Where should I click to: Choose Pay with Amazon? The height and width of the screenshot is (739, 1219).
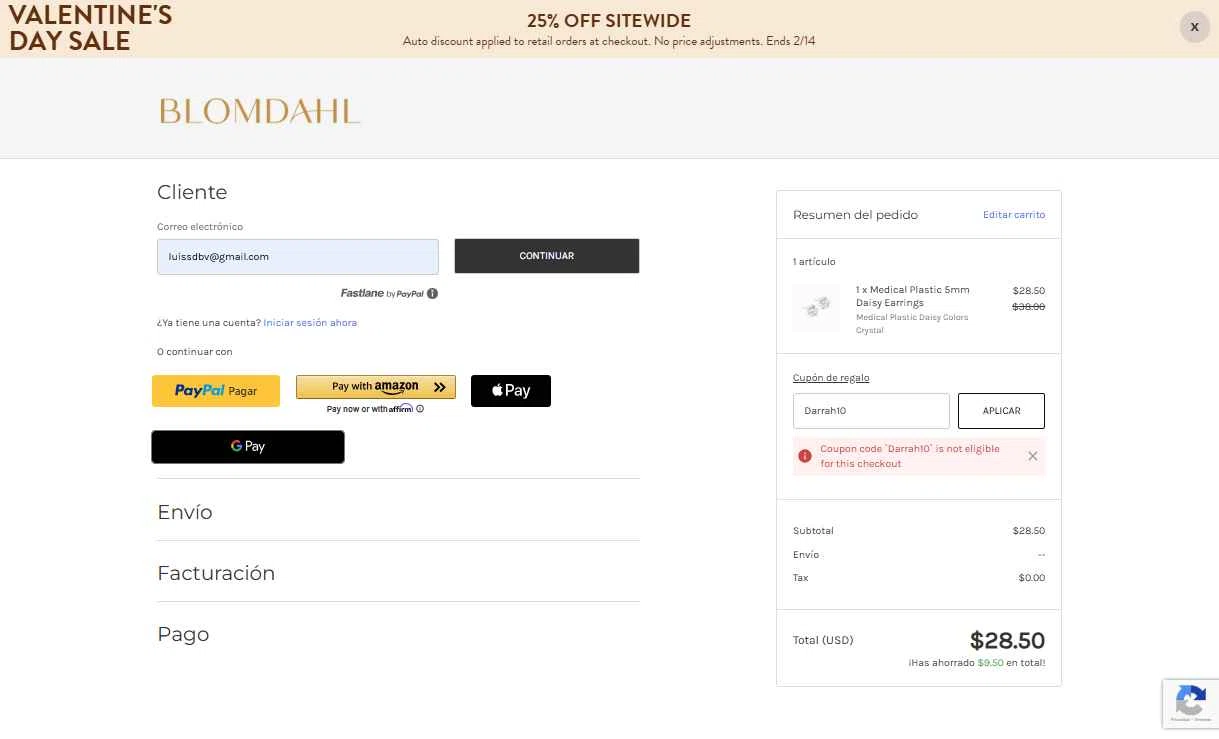pos(376,387)
